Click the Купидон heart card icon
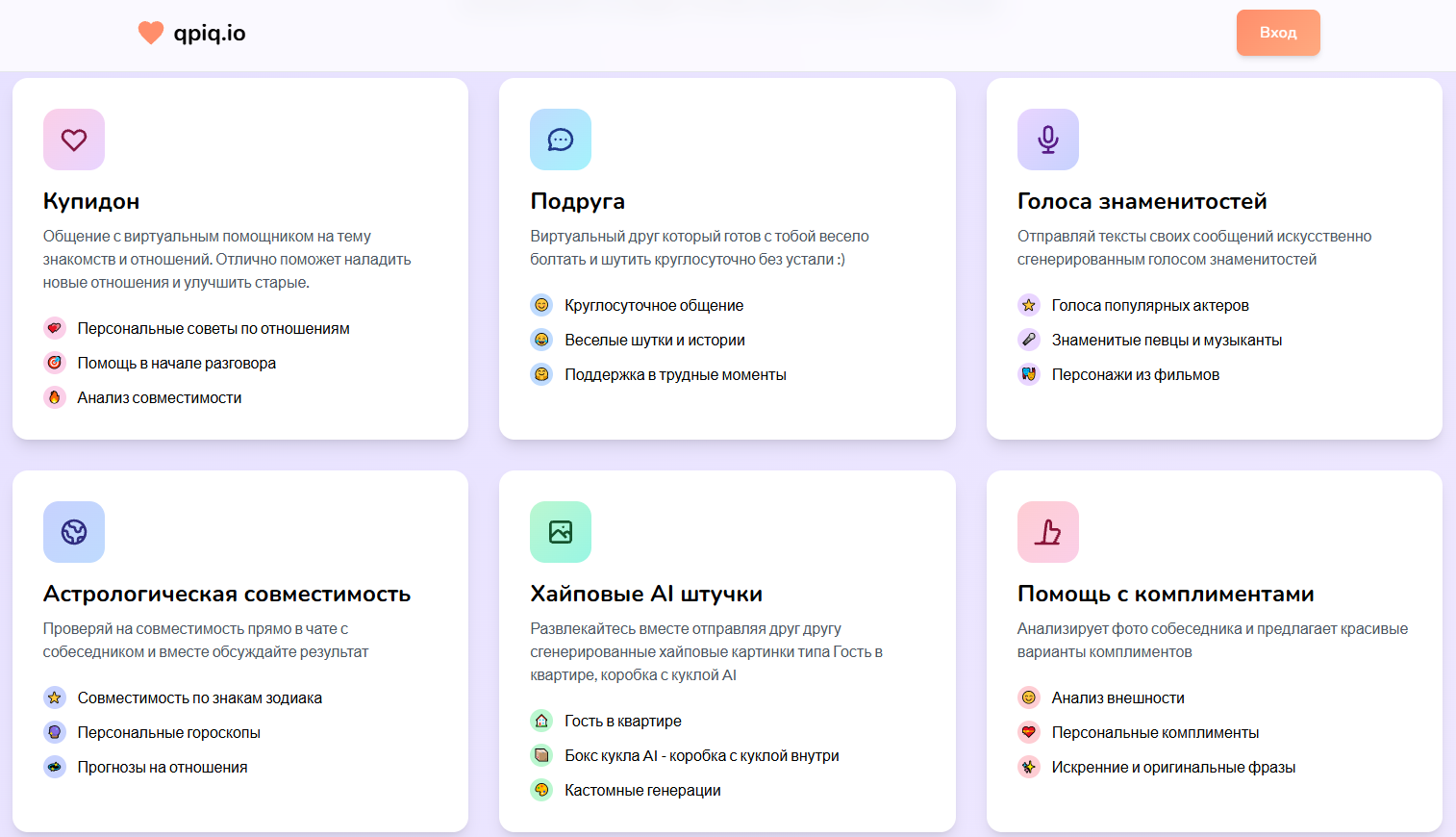 (x=74, y=139)
